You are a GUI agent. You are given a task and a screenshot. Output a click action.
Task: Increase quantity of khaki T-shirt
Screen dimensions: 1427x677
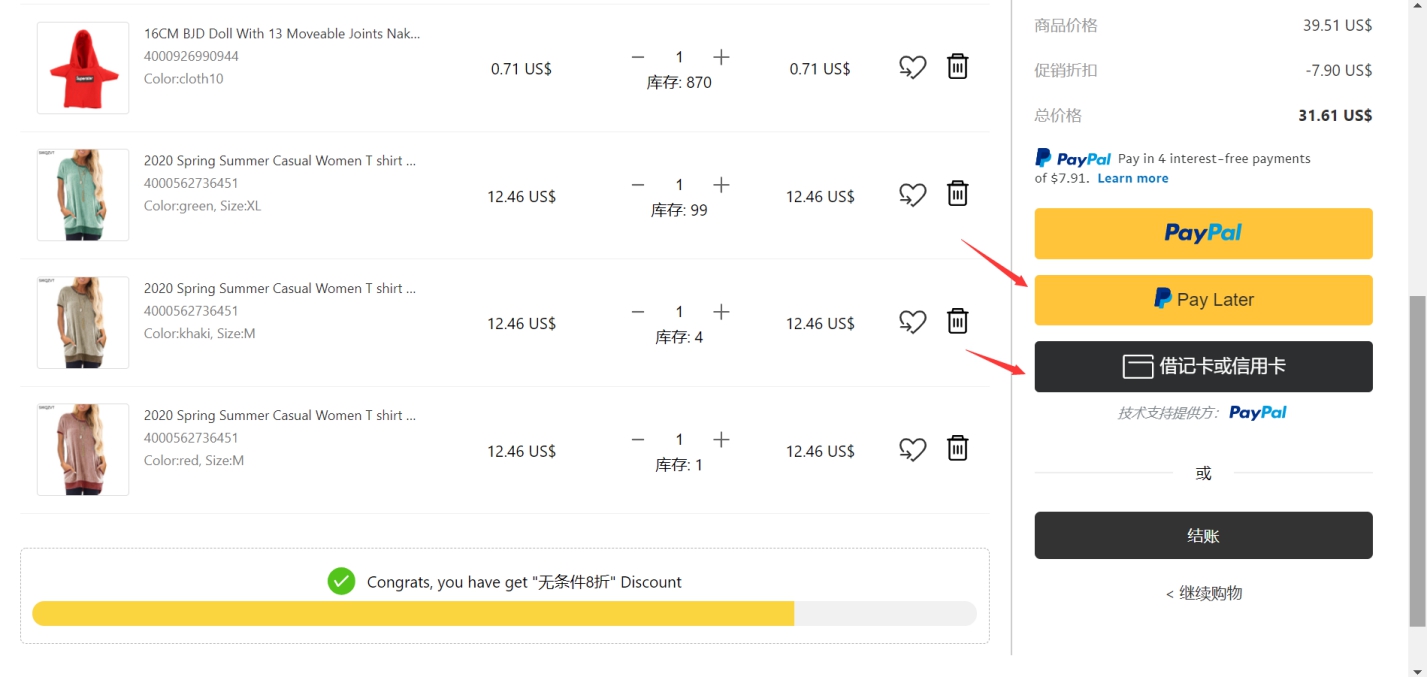pos(721,312)
